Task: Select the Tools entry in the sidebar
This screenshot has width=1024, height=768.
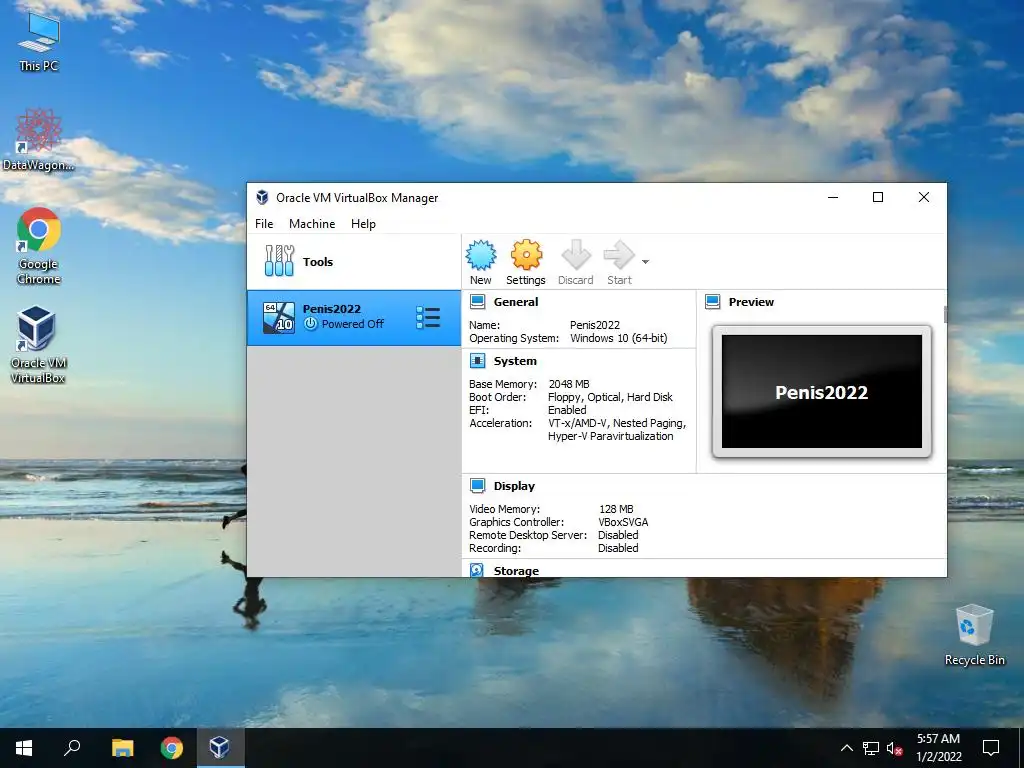Action: 353,262
